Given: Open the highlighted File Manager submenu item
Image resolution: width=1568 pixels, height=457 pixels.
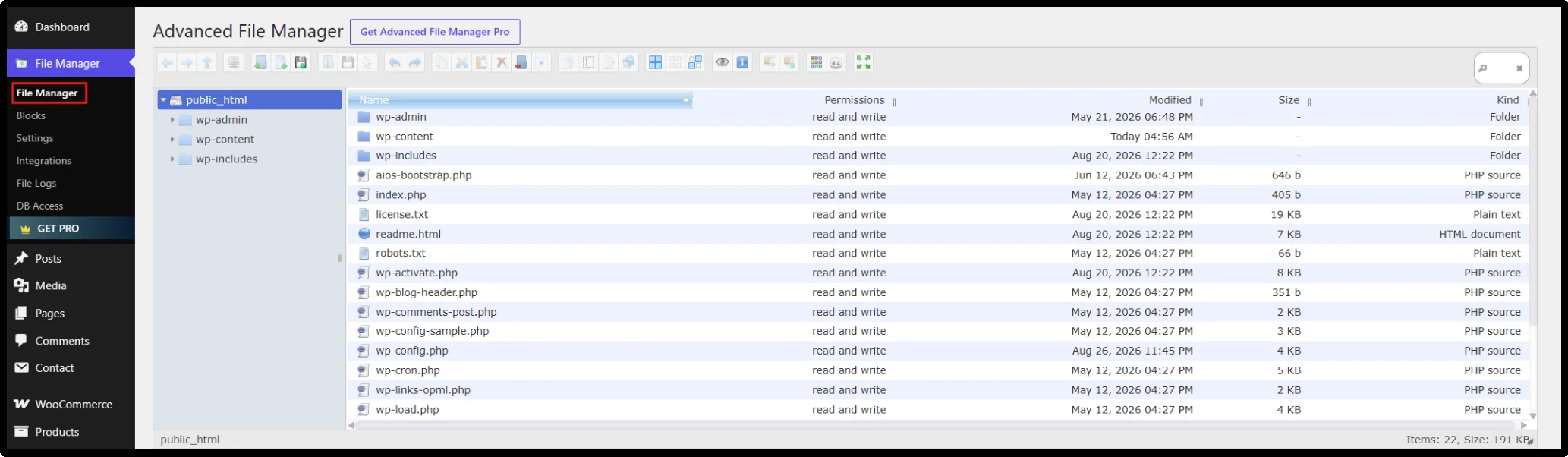Looking at the screenshot, I should pos(47,93).
